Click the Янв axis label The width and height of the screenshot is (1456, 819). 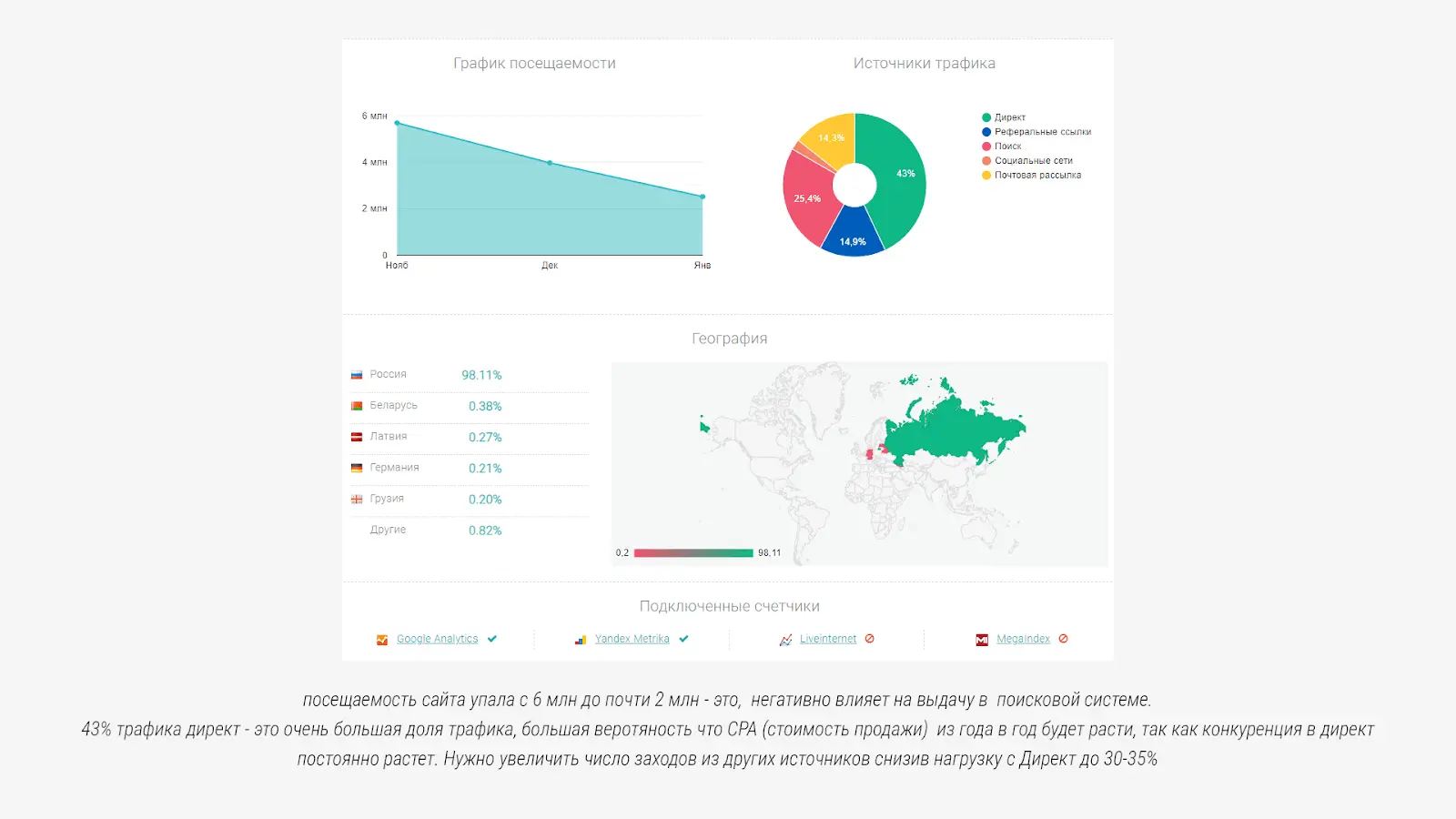point(703,266)
